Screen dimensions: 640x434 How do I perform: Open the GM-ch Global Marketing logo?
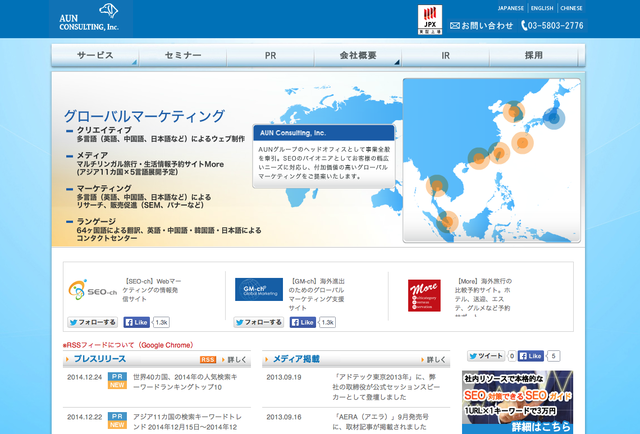(259, 289)
